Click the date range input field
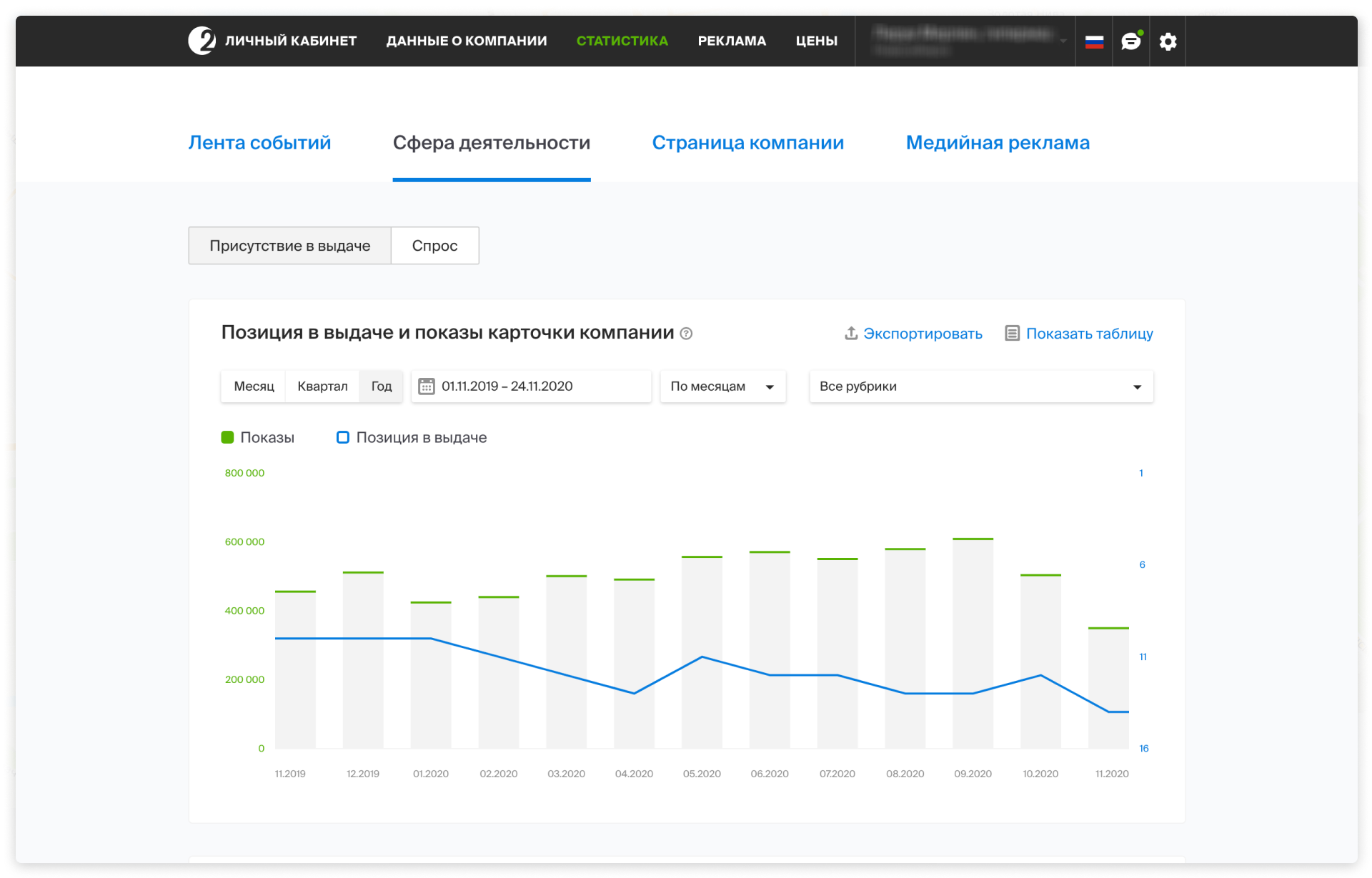1372x878 pixels. (x=531, y=386)
